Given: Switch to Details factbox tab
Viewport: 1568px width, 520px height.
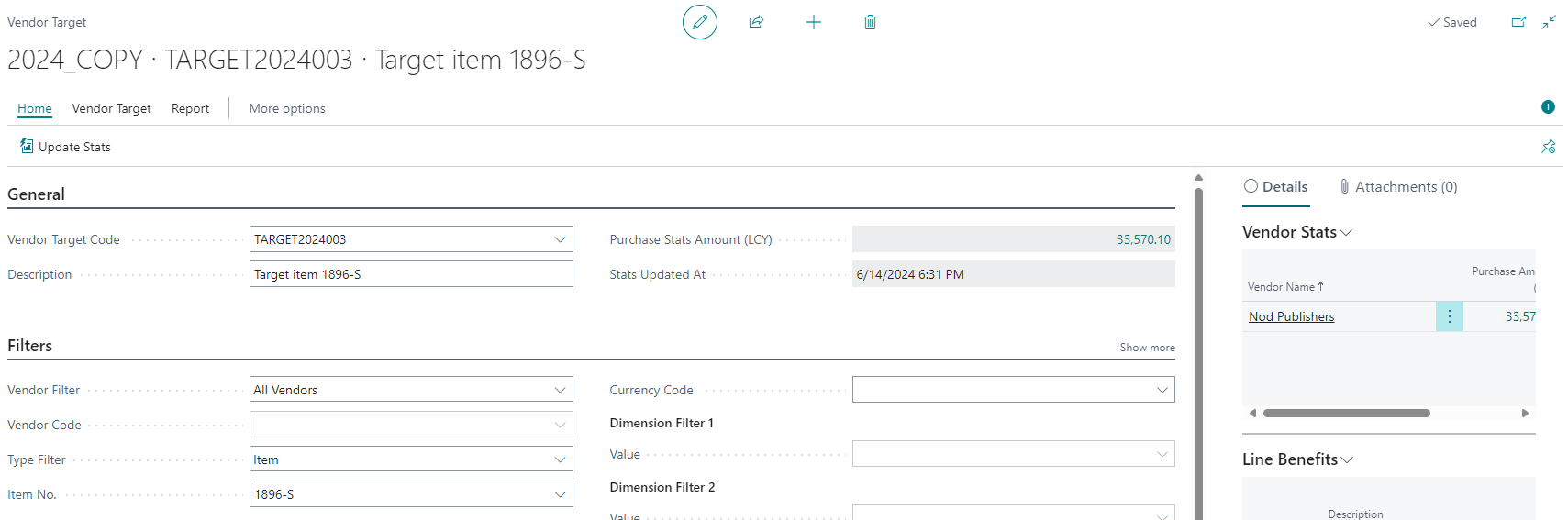Looking at the screenshot, I should pos(1276,187).
